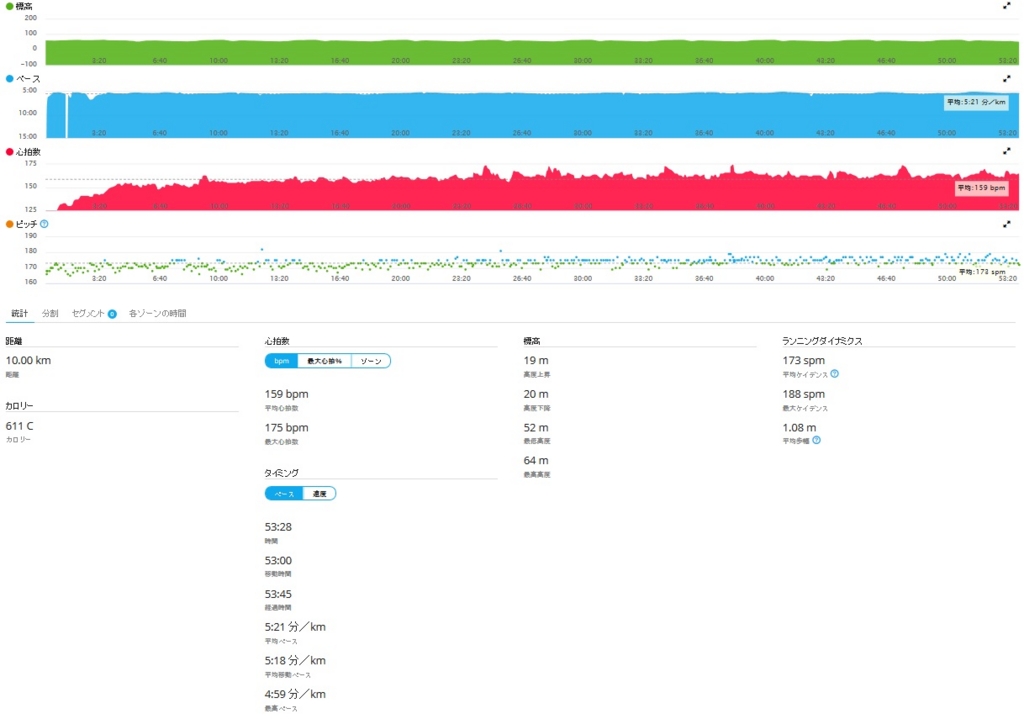Click the 5:18 分/km moving pace
Image resolution: width=1024 pixels, height=719 pixels.
295,661
